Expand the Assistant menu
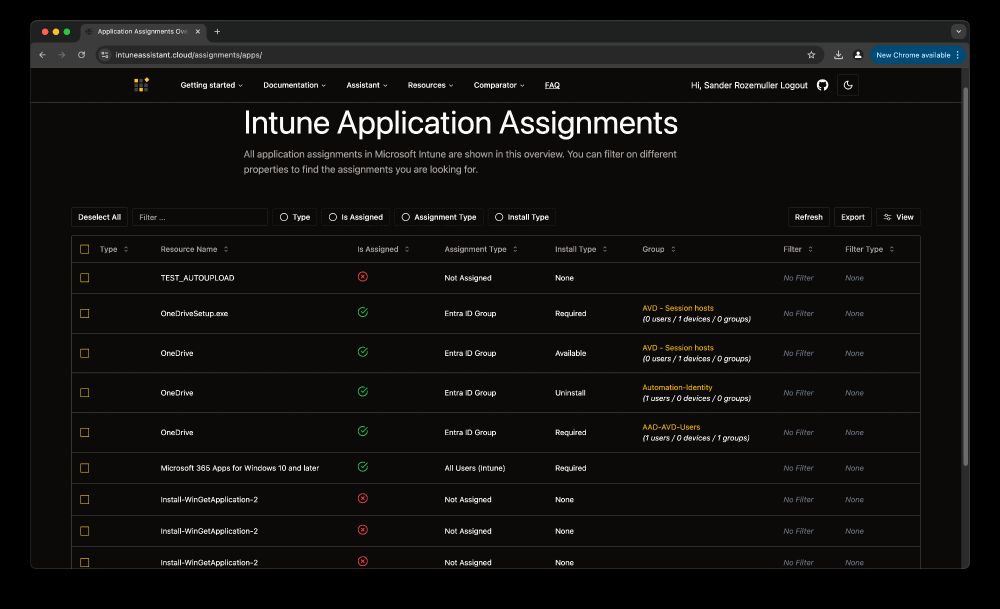The height and width of the screenshot is (609, 1000). point(367,85)
